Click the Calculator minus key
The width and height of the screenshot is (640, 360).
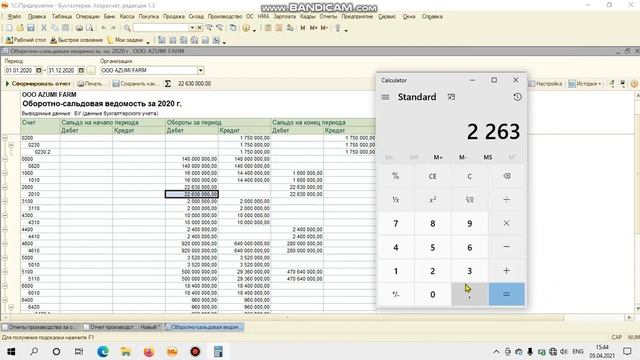(506, 247)
